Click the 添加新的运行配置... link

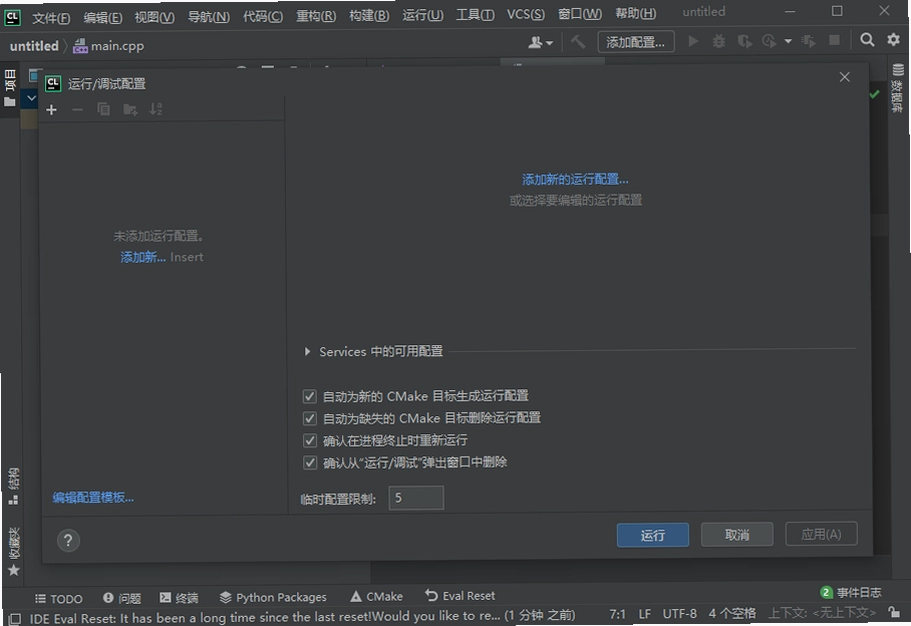point(575,179)
